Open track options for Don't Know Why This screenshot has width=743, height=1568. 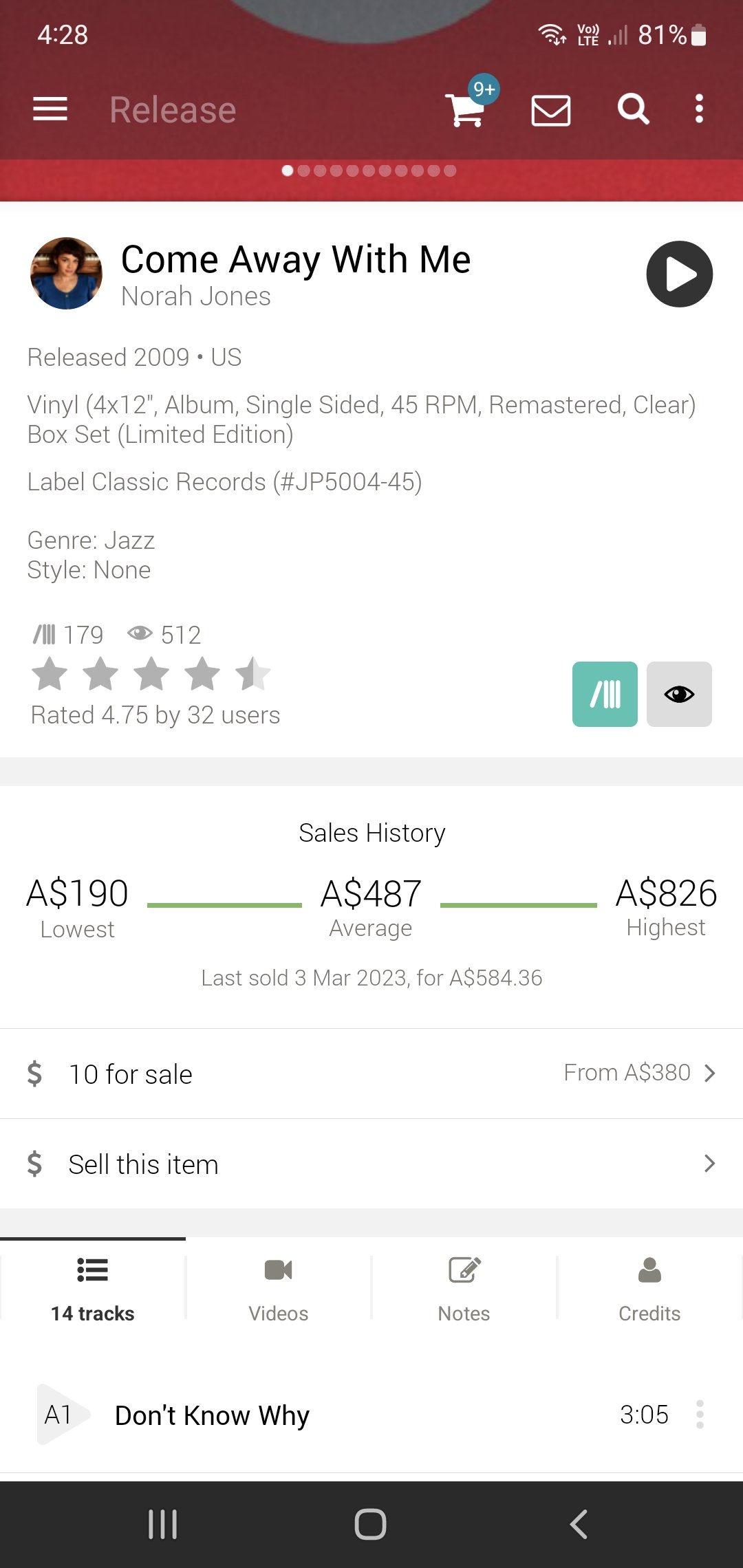pyautogui.click(x=700, y=1415)
